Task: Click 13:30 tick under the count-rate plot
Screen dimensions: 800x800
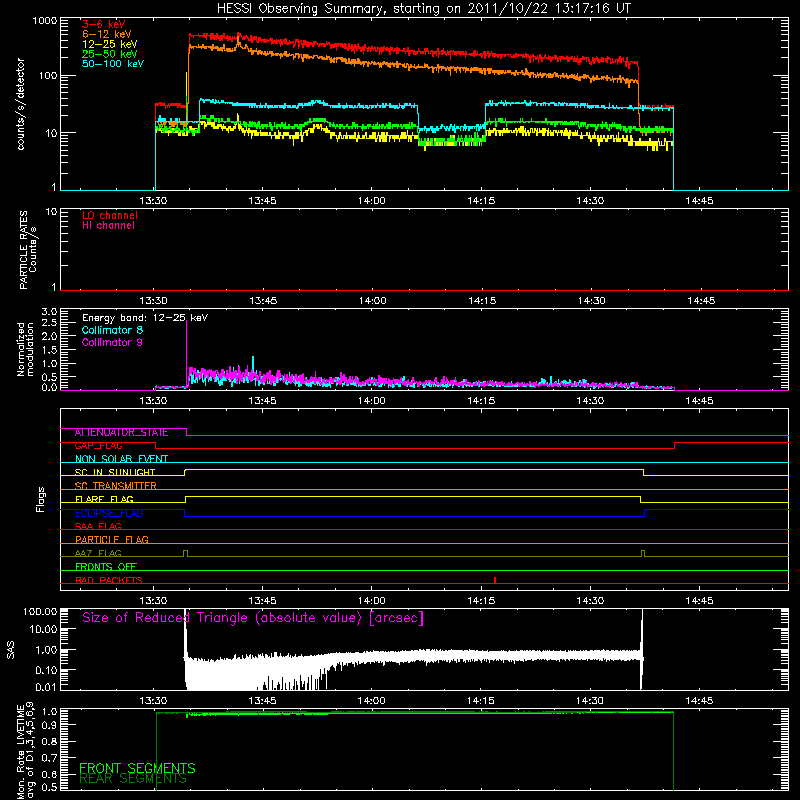Action: coord(153,201)
